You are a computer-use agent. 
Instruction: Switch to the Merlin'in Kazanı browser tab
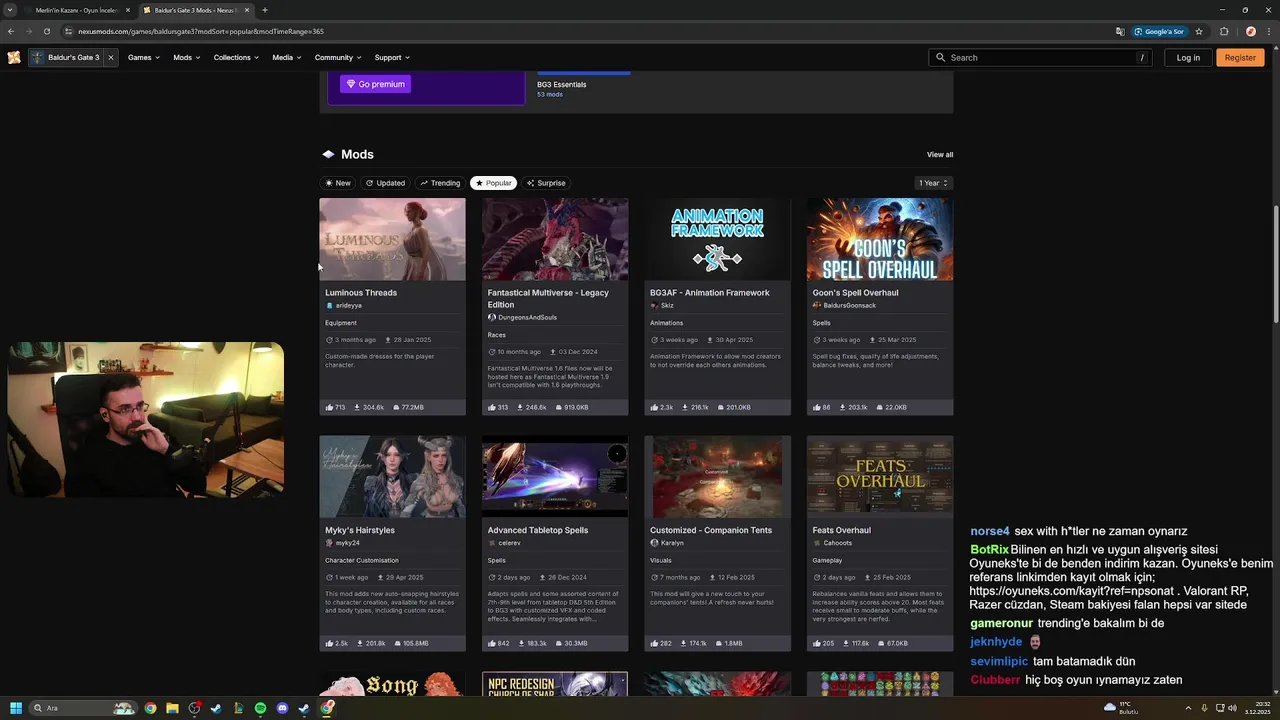coord(78,10)
